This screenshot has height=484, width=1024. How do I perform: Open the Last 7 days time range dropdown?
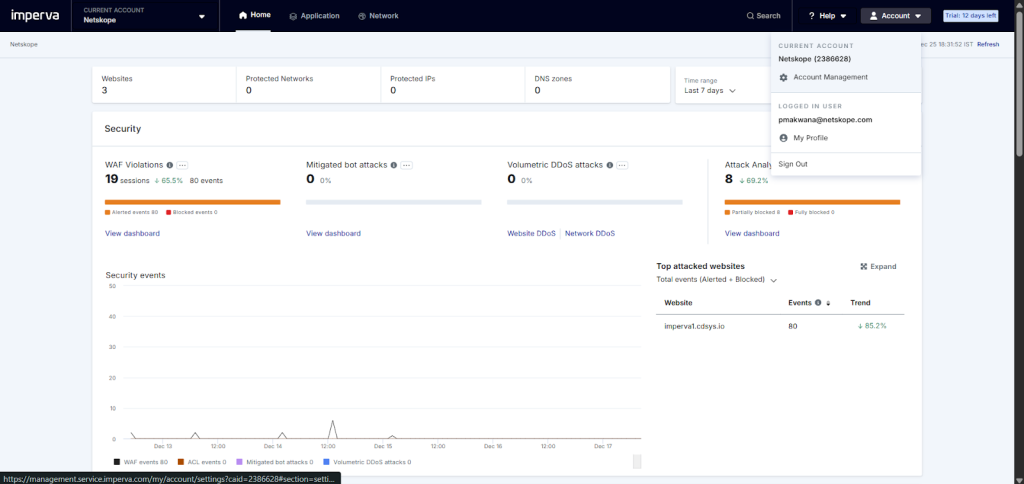(x=710, y=91)
